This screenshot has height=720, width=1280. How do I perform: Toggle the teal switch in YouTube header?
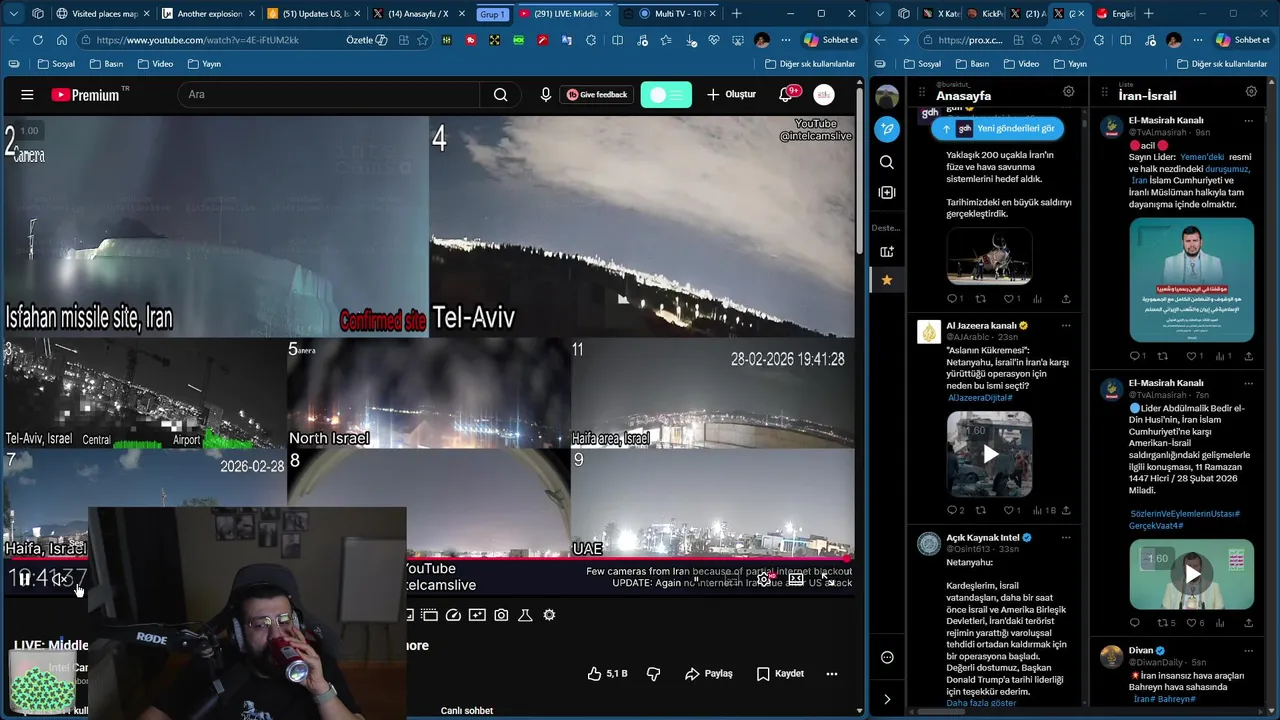tap(666, 95)
